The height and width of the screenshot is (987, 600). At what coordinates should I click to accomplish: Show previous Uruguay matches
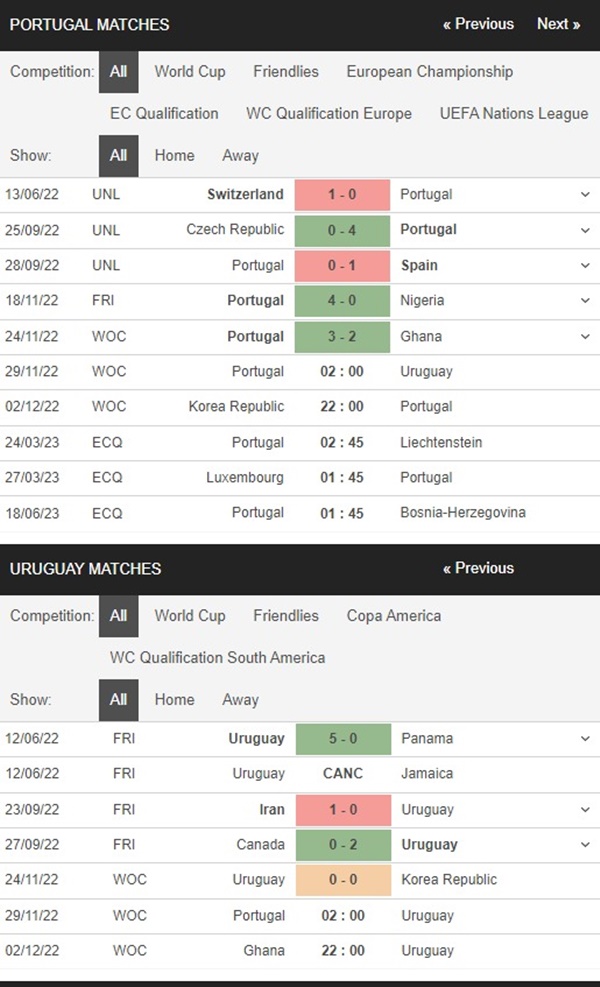(478, 568)
